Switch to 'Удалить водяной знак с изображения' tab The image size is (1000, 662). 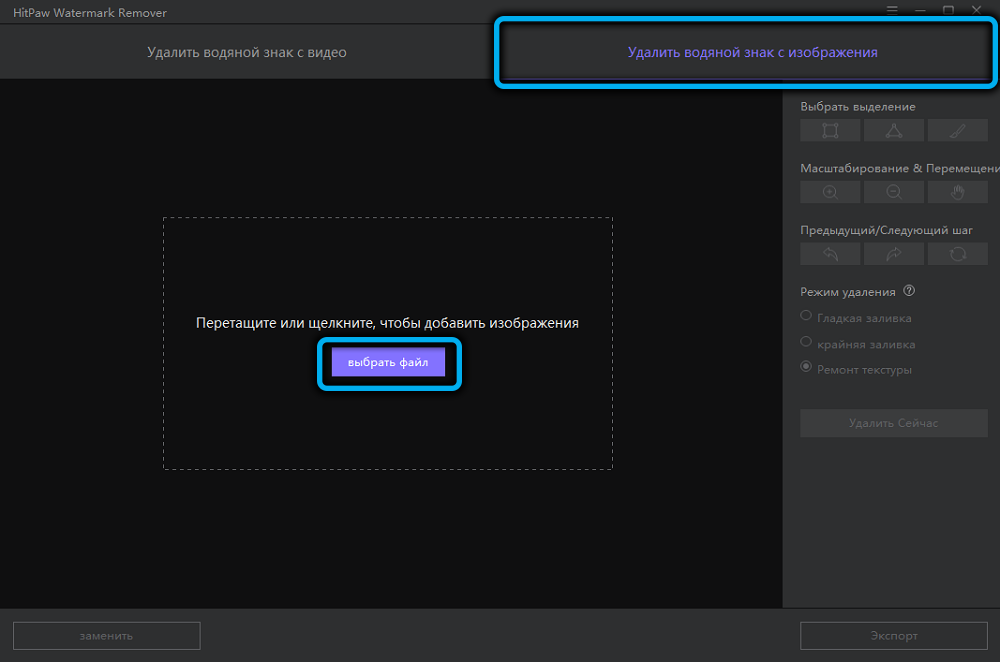tap(745, 50)
